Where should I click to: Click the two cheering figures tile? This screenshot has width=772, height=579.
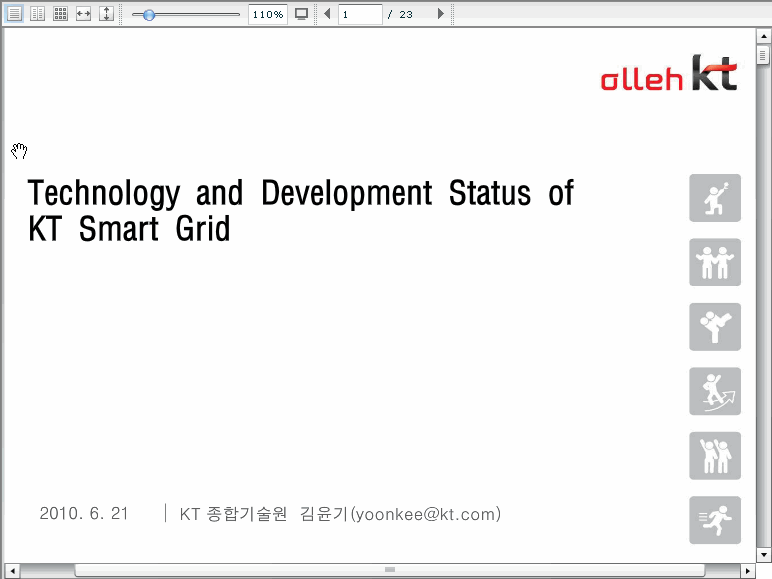(715, 456)
